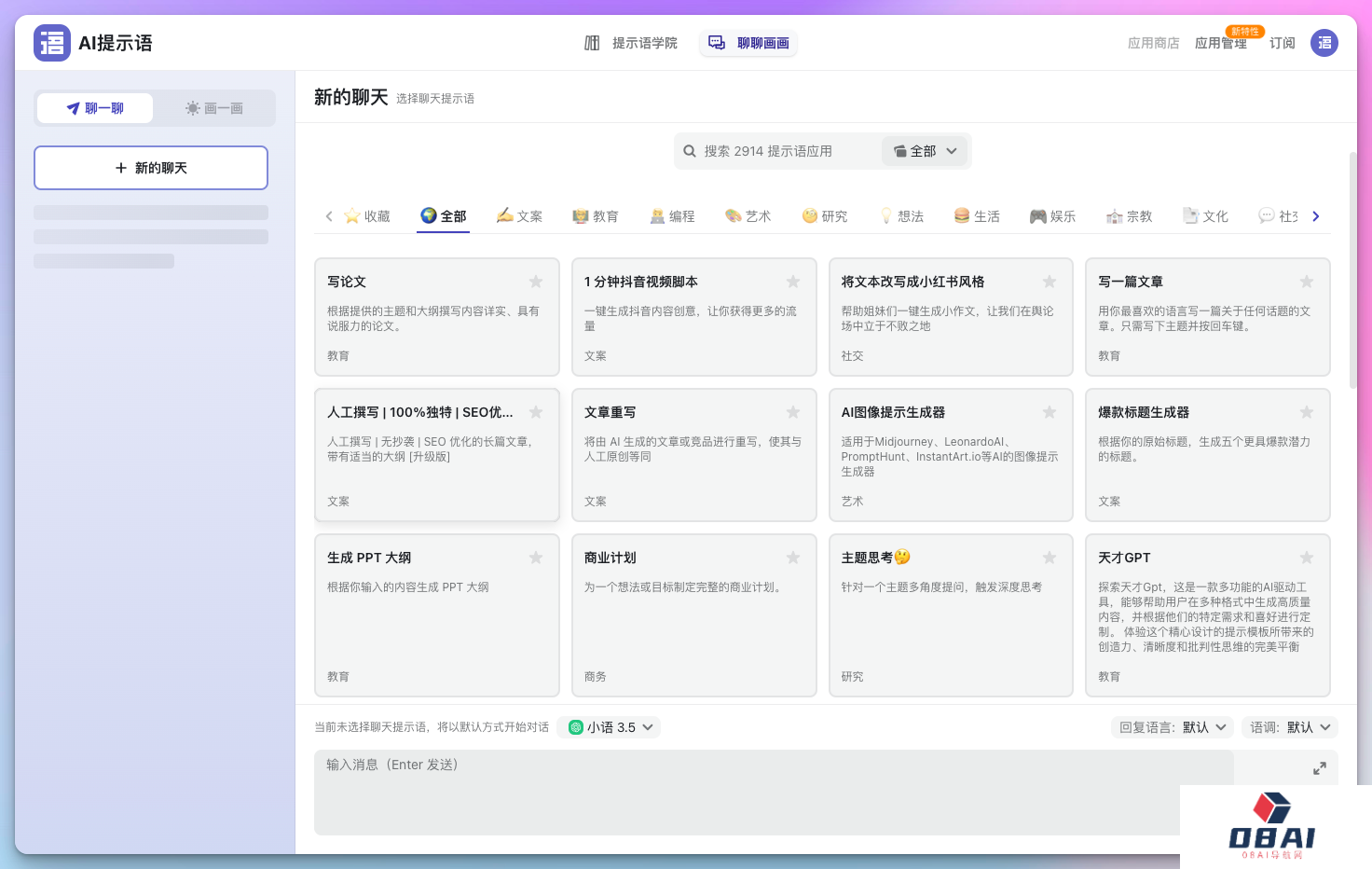The image size is (1372, 869).
Task: Open the user avatar profile icon
Action: 1324,43
